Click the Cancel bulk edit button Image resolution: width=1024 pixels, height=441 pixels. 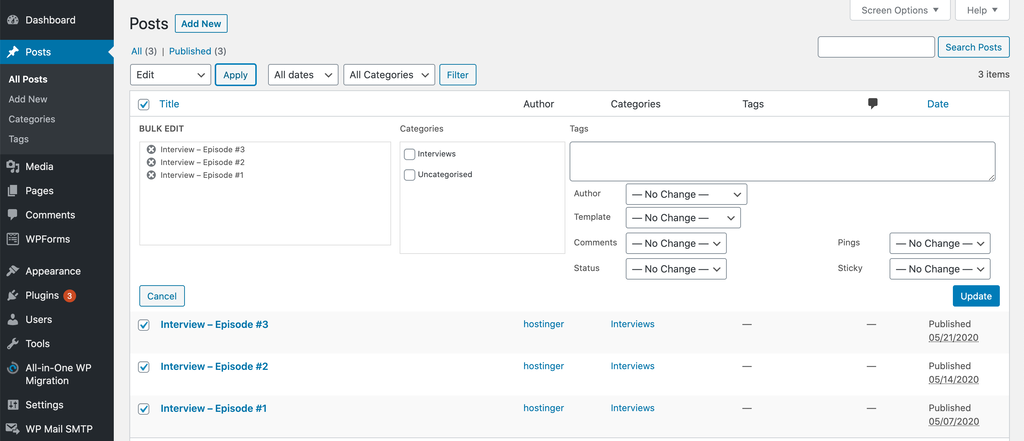162,296
